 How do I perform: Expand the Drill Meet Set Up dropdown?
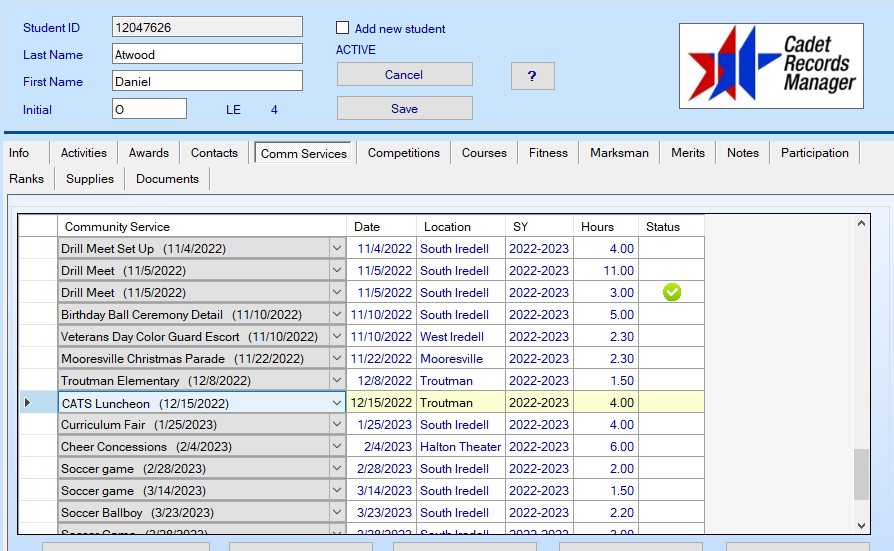click(337, 249)
